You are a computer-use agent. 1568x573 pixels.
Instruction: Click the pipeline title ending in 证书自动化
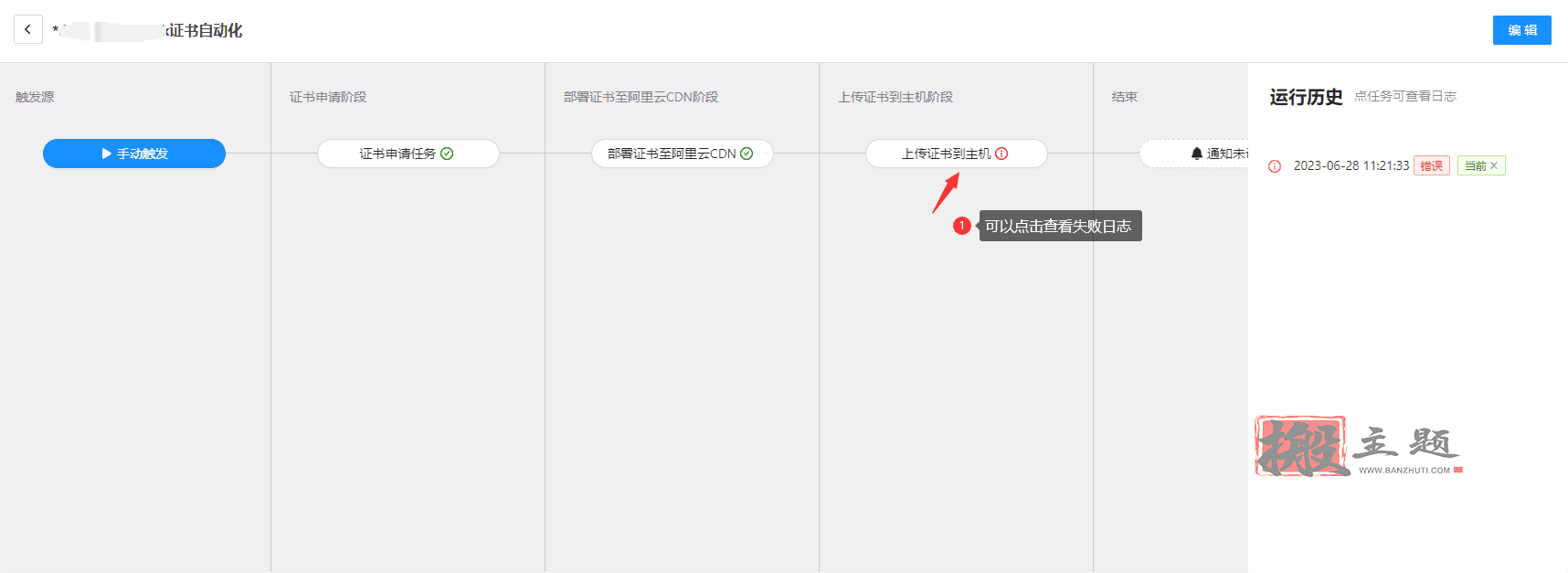[x=147, y=30]
